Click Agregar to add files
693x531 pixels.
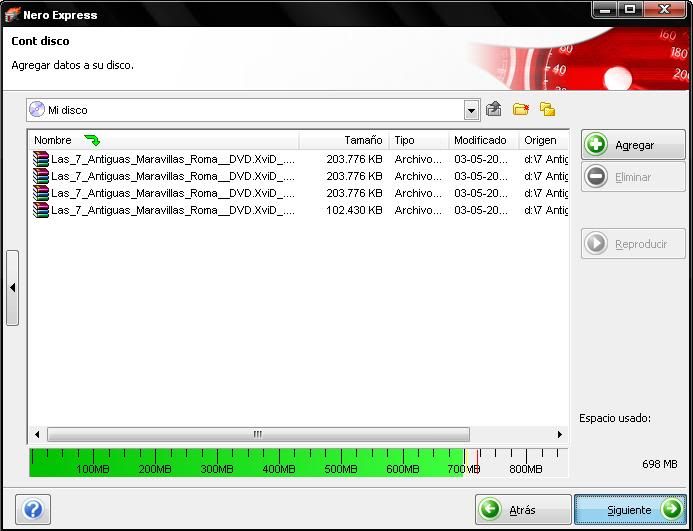pos(633,145)
